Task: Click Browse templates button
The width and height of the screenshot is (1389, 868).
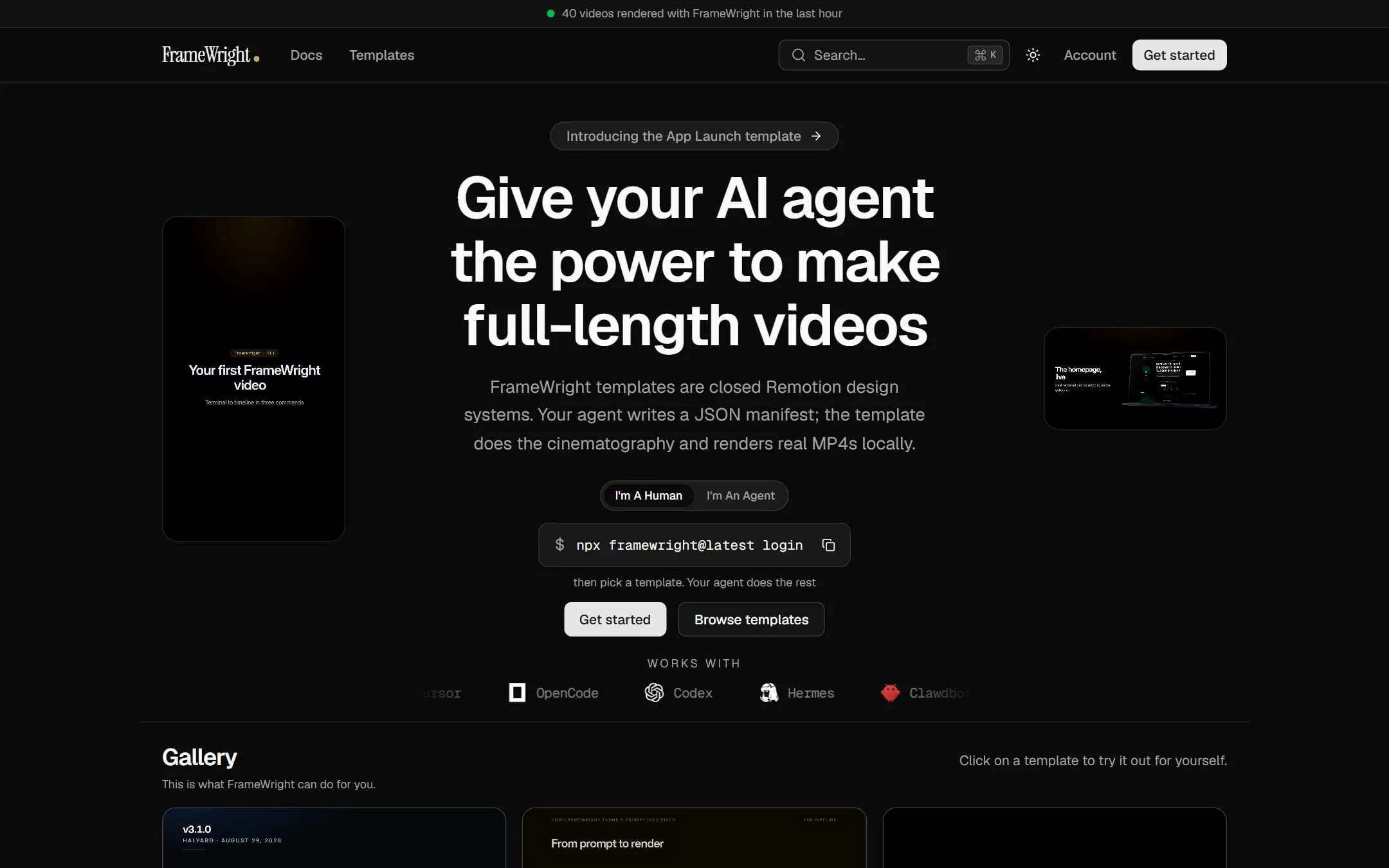Action: click(x=751, y=619)
